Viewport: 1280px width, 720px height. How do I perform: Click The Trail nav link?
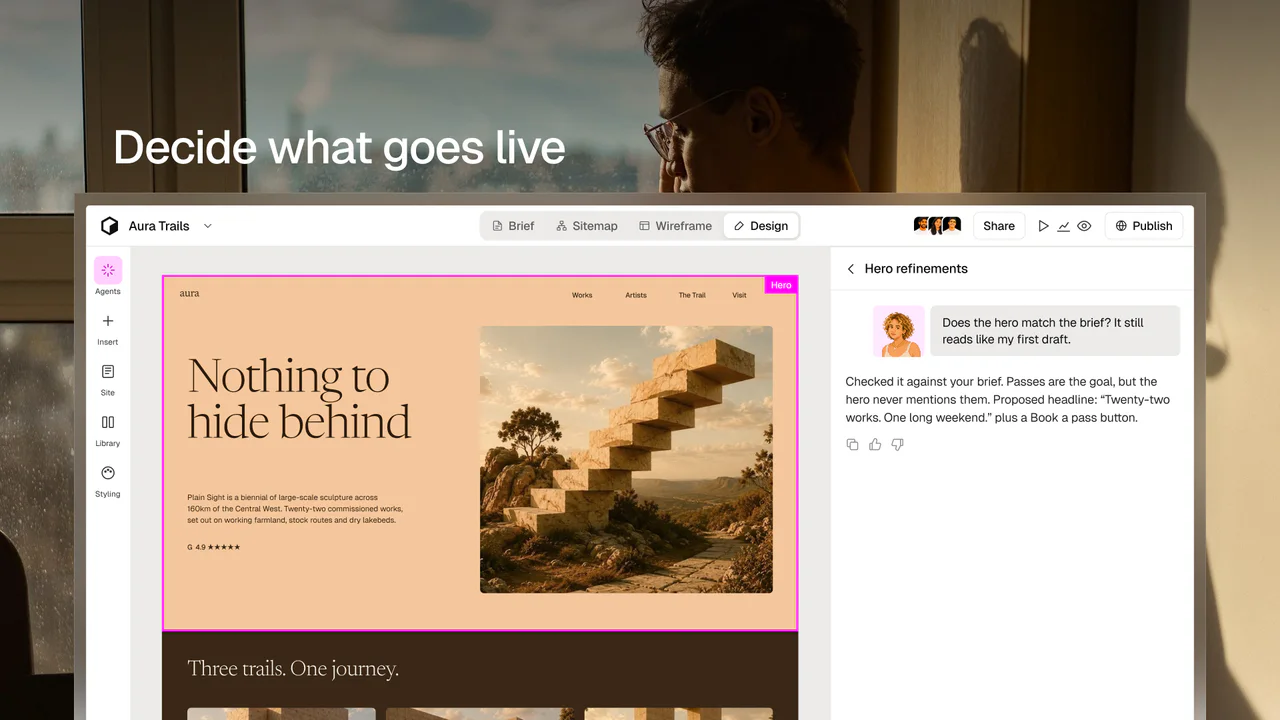(x=692, y=295)
